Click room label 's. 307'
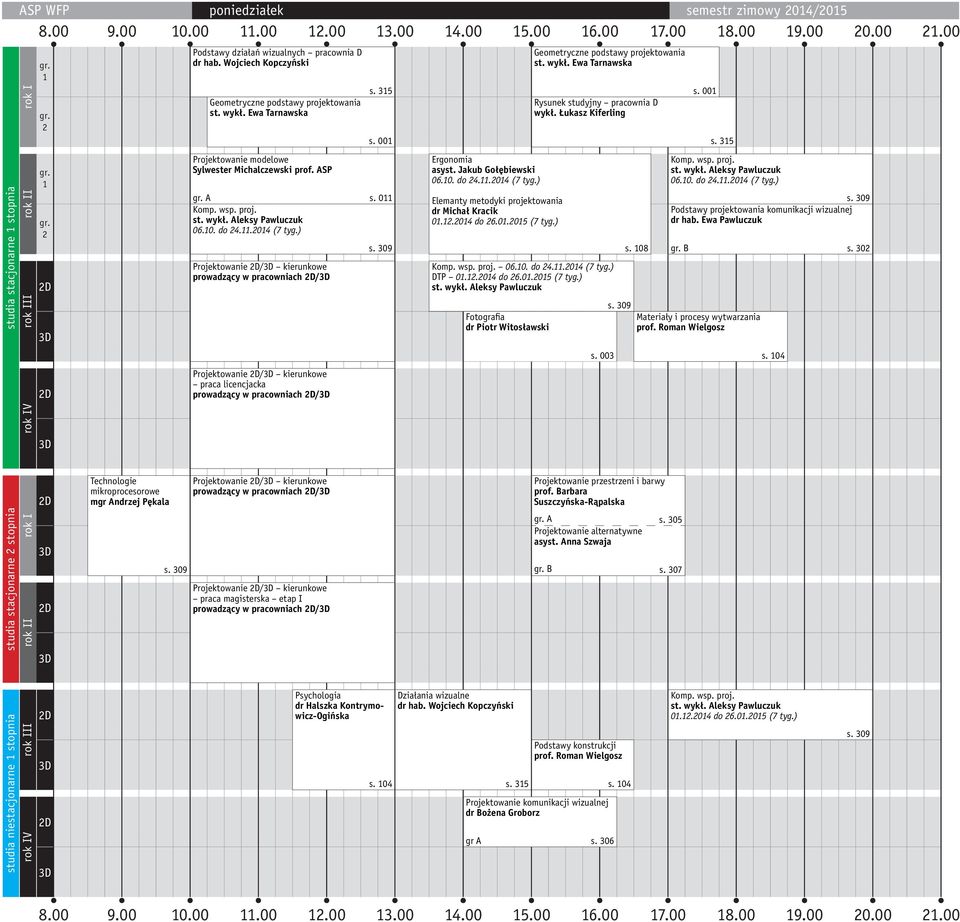 pyautogui.click(x=670, y=570)
